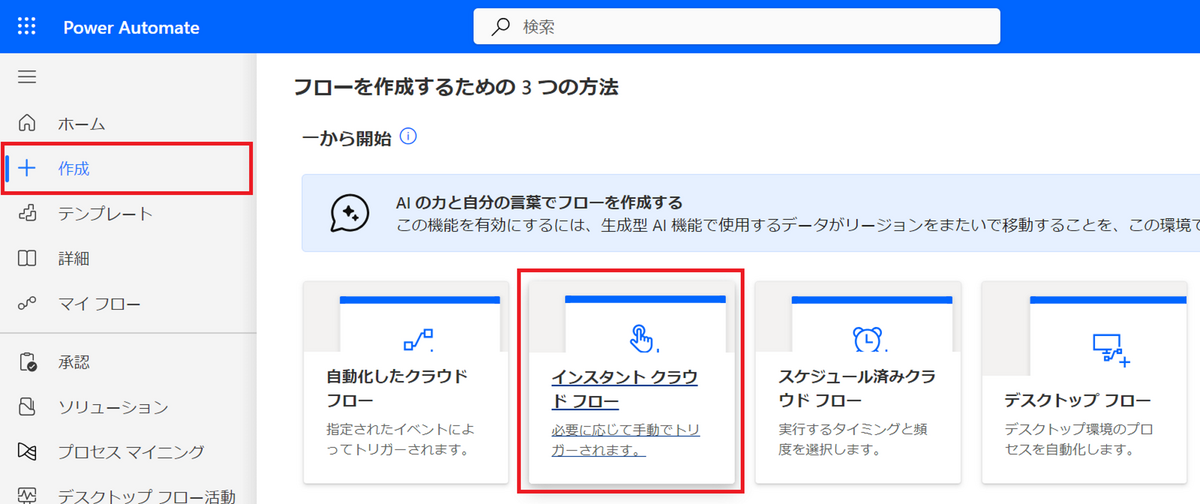The width and height of the screenshot is (1200, 504).
Task: Click the AI のカと自分の言葉でフローを作成する banner heading
Action: (540, 202)
